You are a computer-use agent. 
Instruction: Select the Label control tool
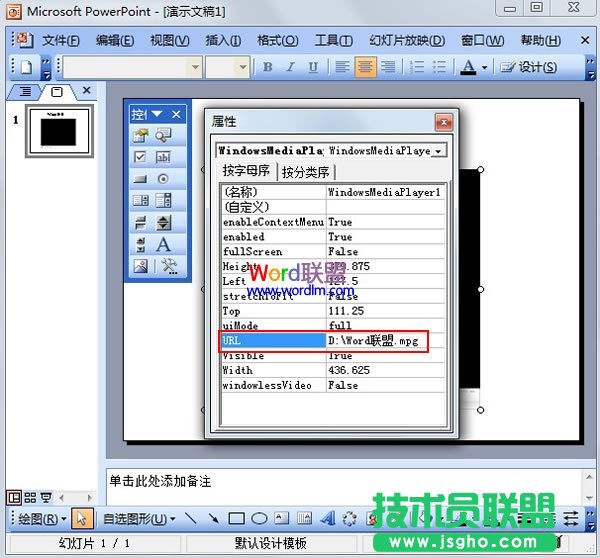click(x=163, y=245)
